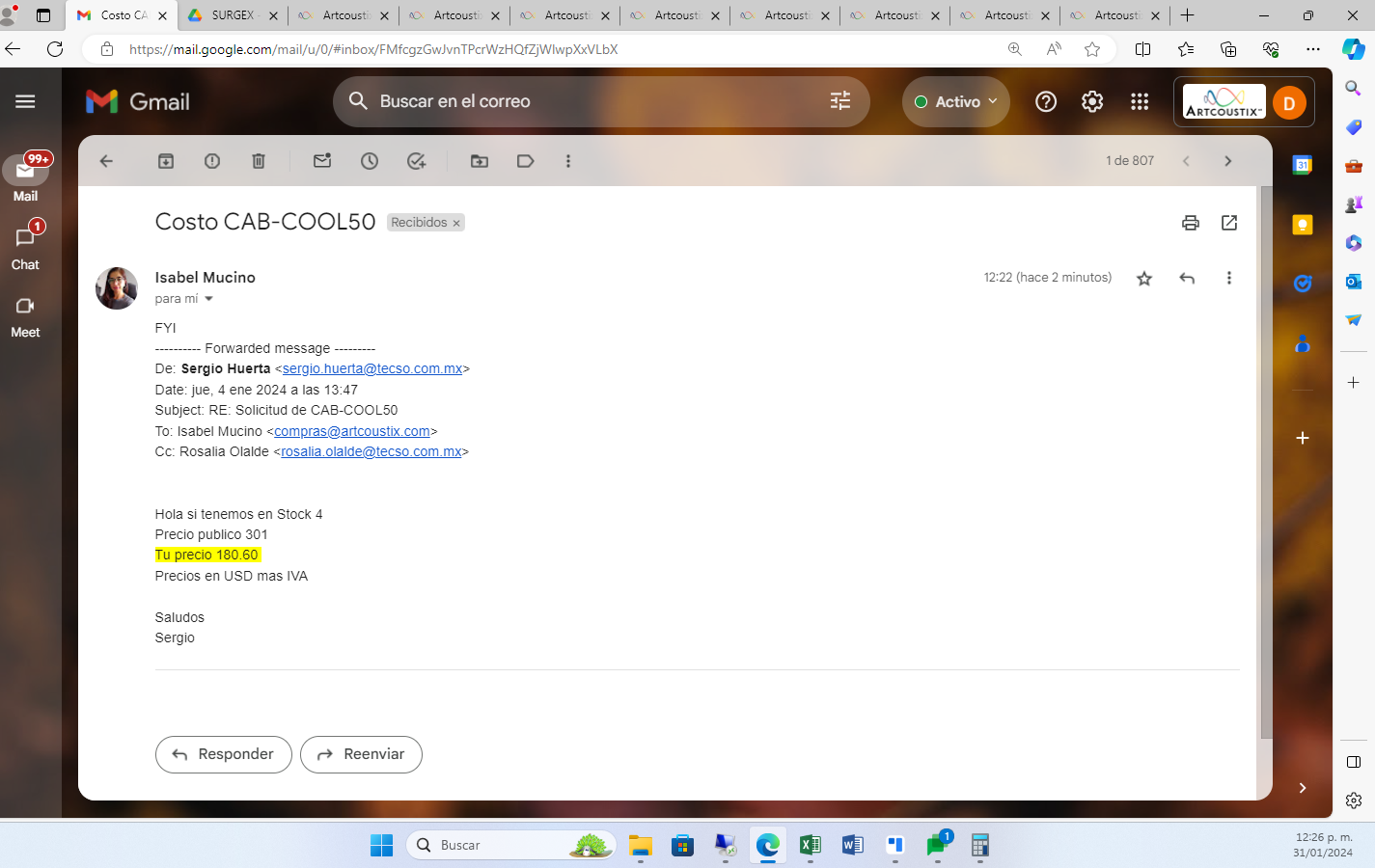Screen dimensions: 1375x868
Task: Snooze this email with clock icon
Action: [370, 161]
